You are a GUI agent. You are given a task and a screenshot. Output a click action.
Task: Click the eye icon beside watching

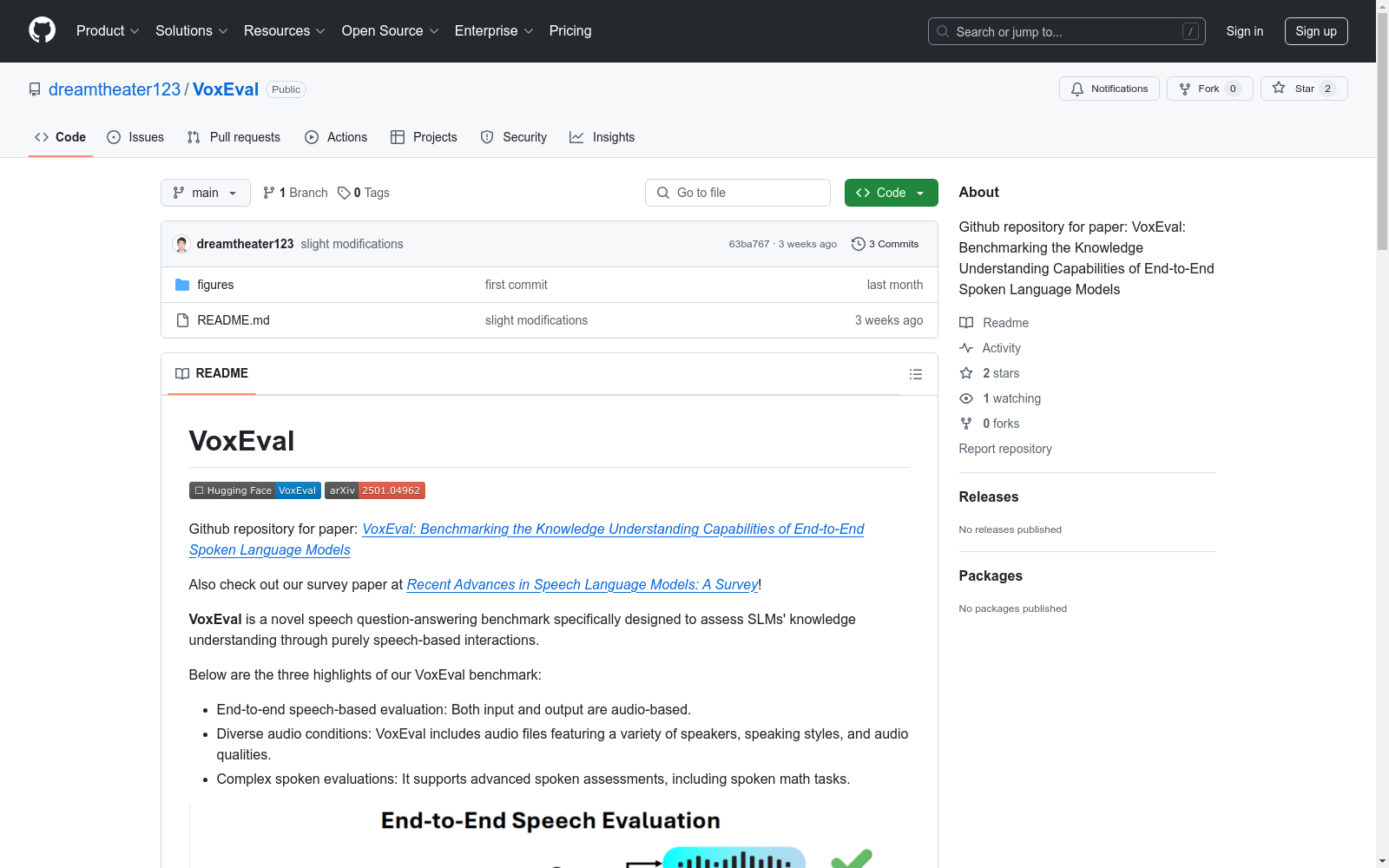click(x=966, y=398)
